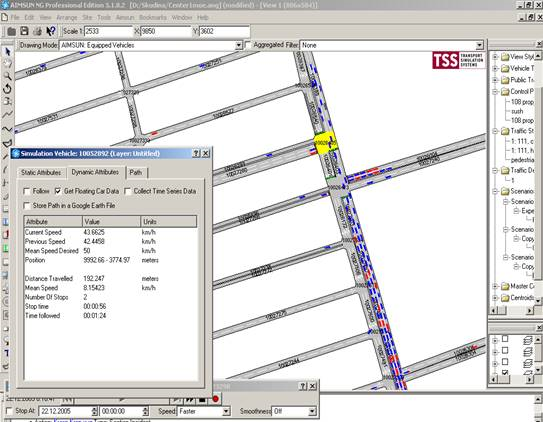Open the Aggregated Filter dropdown
This screenshot has width=543, height=422.
click(x=479, y=45)
